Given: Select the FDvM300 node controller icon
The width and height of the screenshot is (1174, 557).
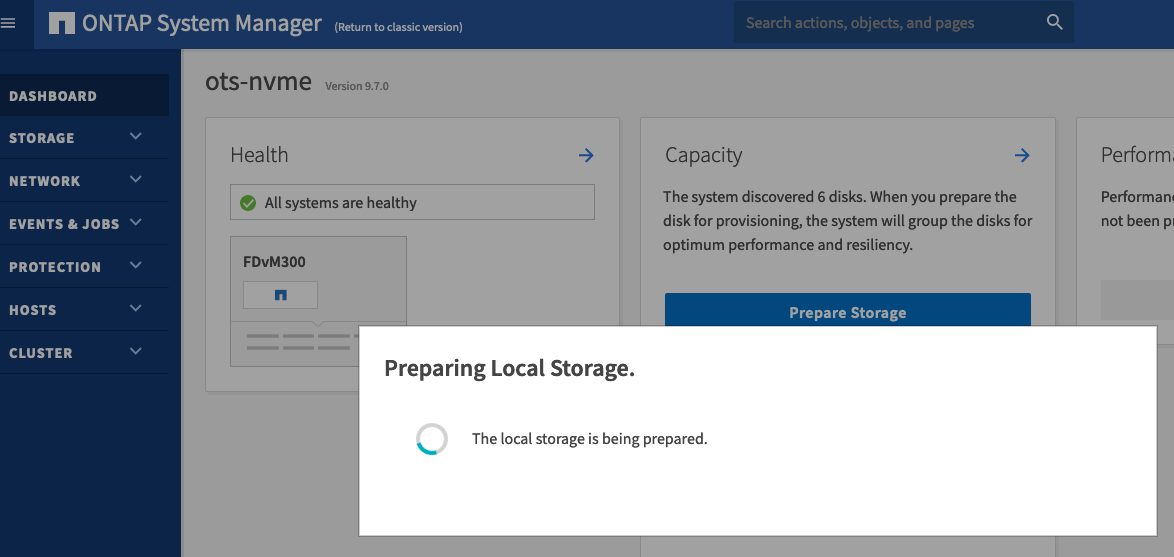Looking at the screenshot, I should [281, 295].
